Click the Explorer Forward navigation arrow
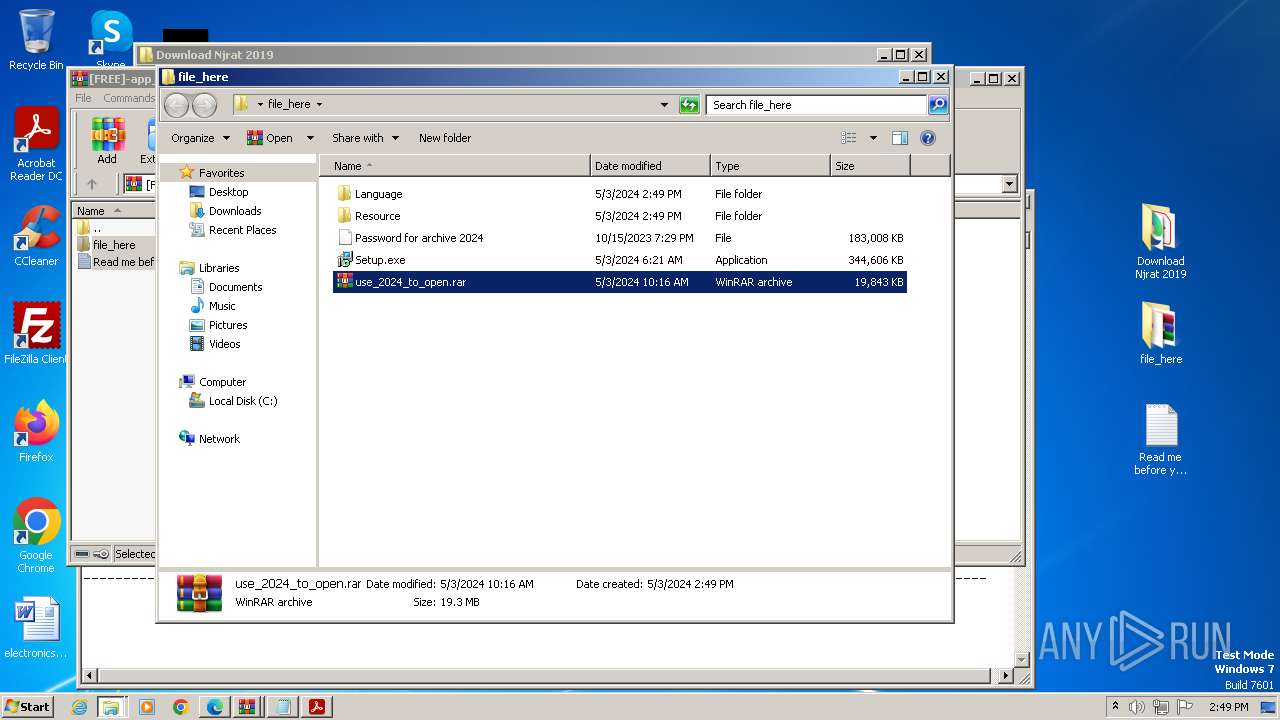 [x=204, y=104]
